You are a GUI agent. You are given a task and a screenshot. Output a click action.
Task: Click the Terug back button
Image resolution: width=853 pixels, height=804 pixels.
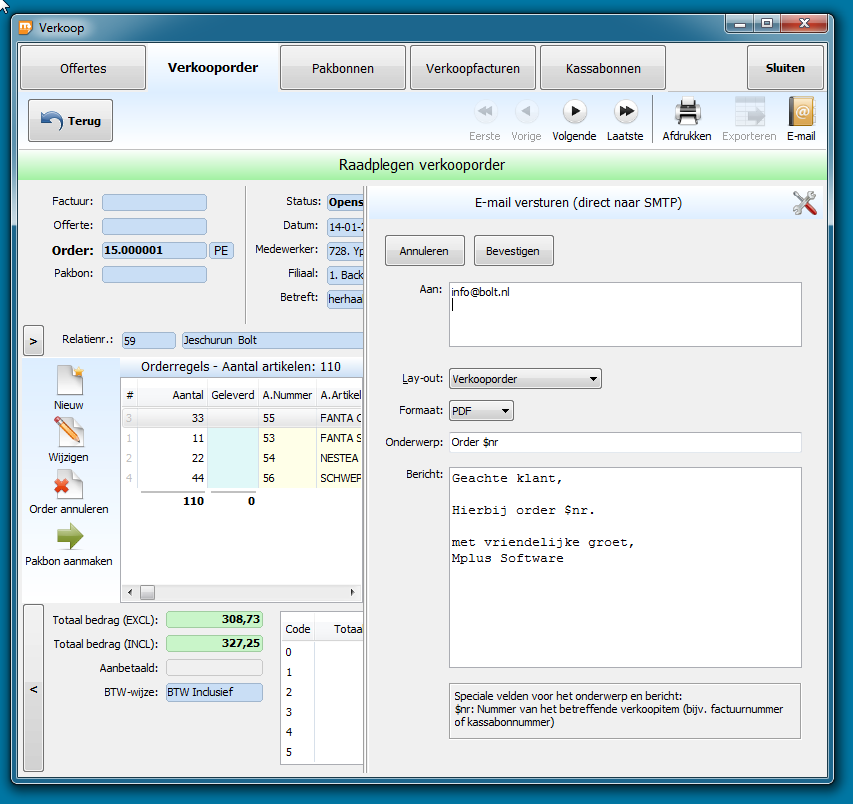click(71, 121)
